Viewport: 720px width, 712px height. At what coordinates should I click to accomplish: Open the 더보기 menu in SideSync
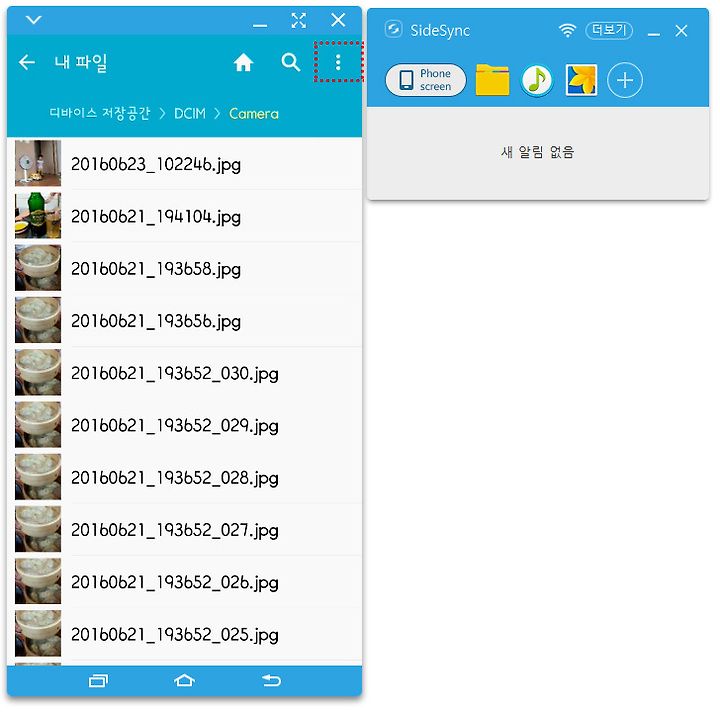click(x=609, y=30)
